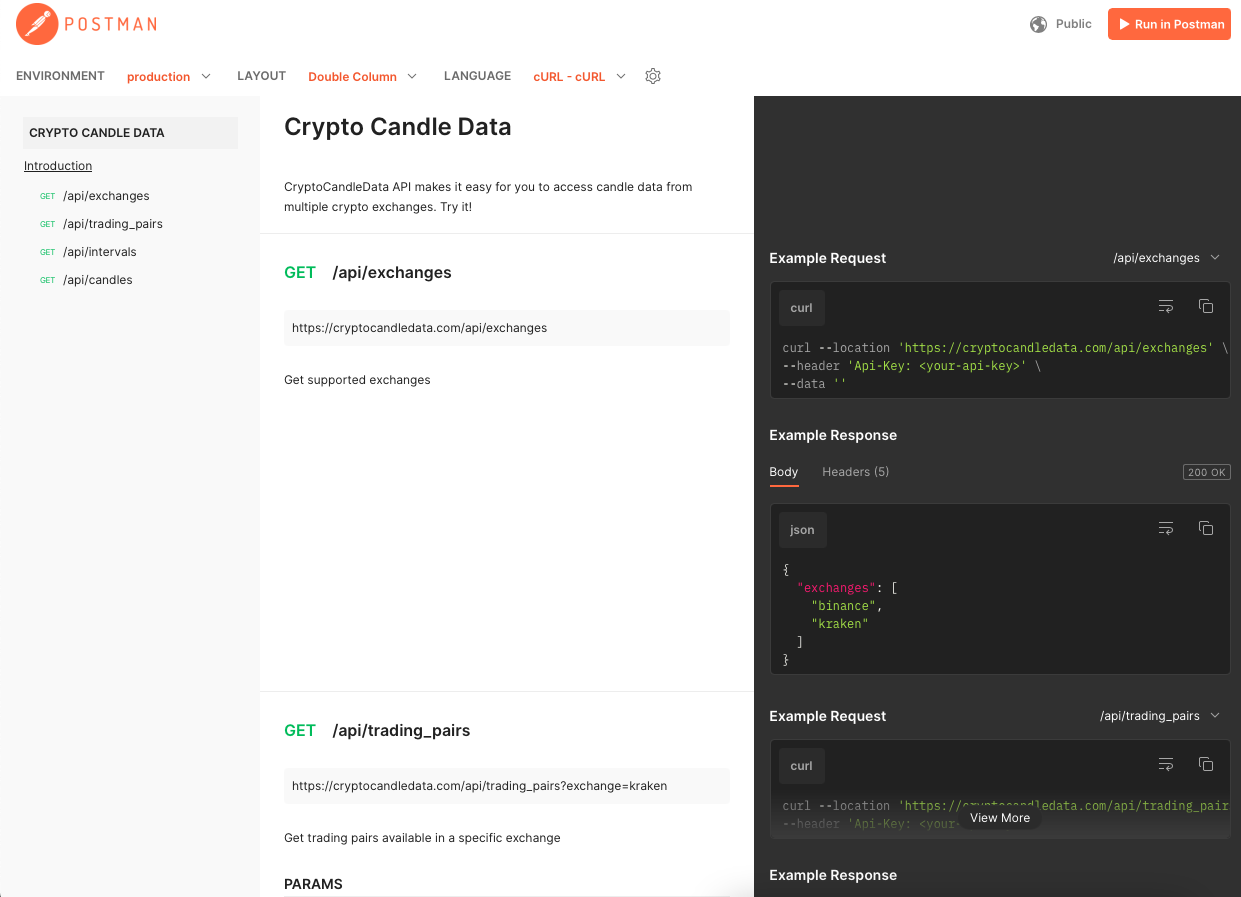
Task: Select /api/exchanges in the sidebar
Action: (106, 196)
